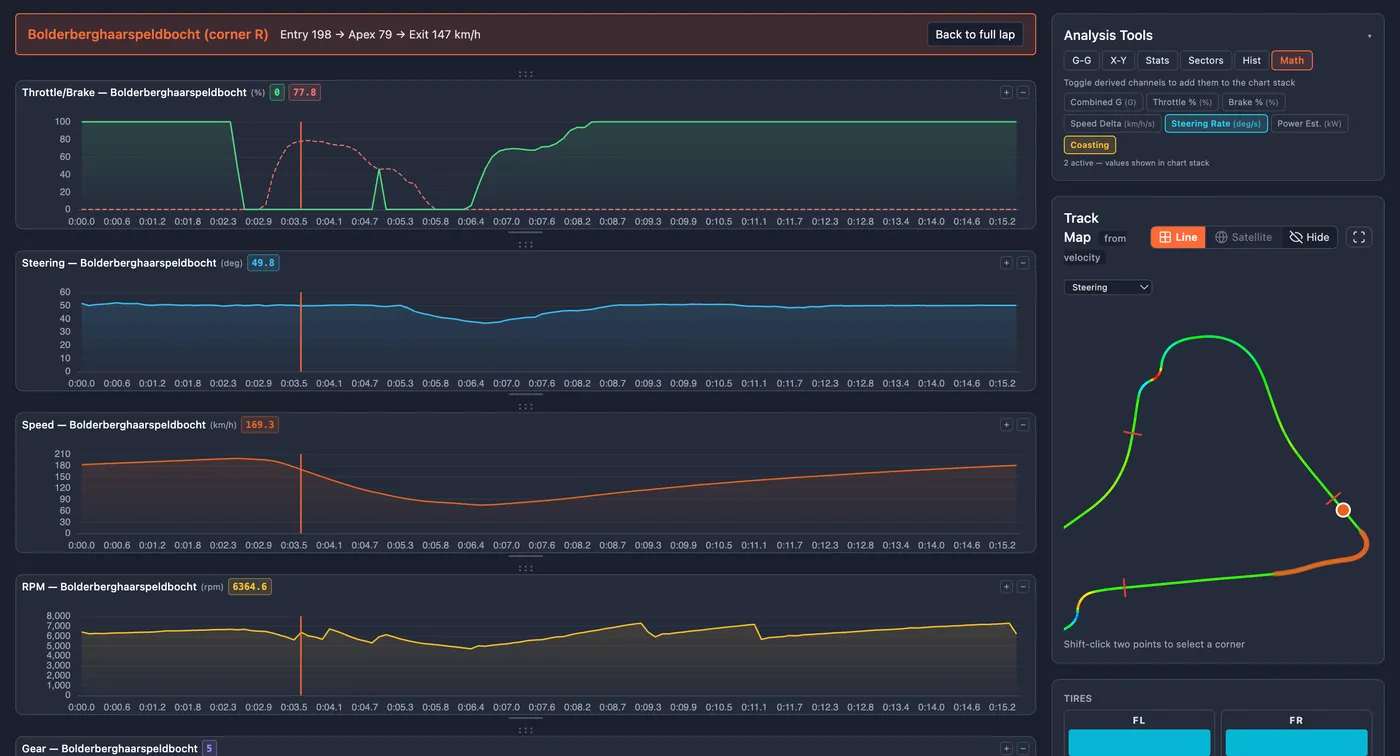Click the plus icon on the RPM chart
This screenshot has width=1400, height=756.
click(1006, 587)
